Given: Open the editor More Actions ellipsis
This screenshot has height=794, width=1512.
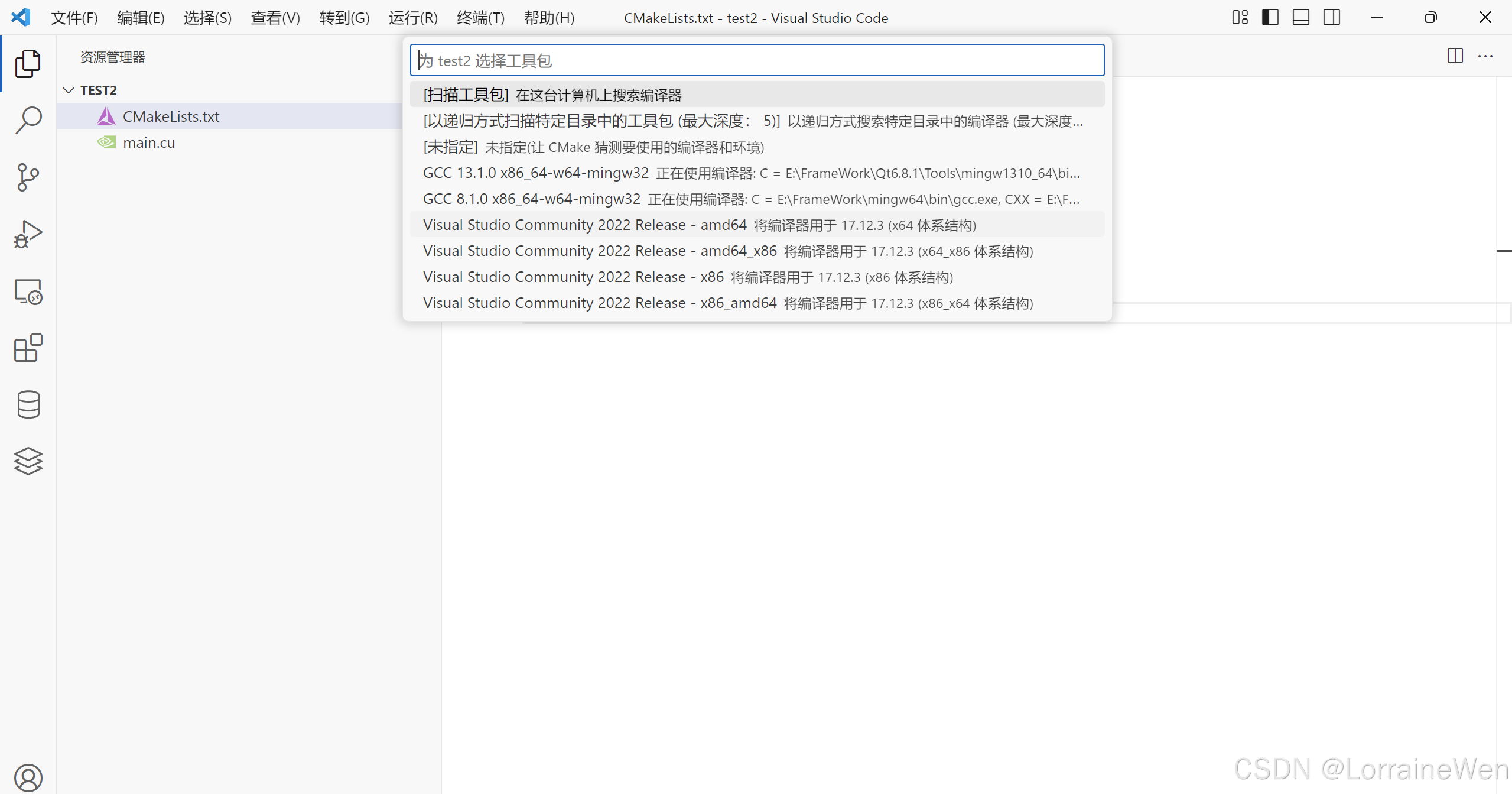Looking at the screenshot, I should point(1485,56).
